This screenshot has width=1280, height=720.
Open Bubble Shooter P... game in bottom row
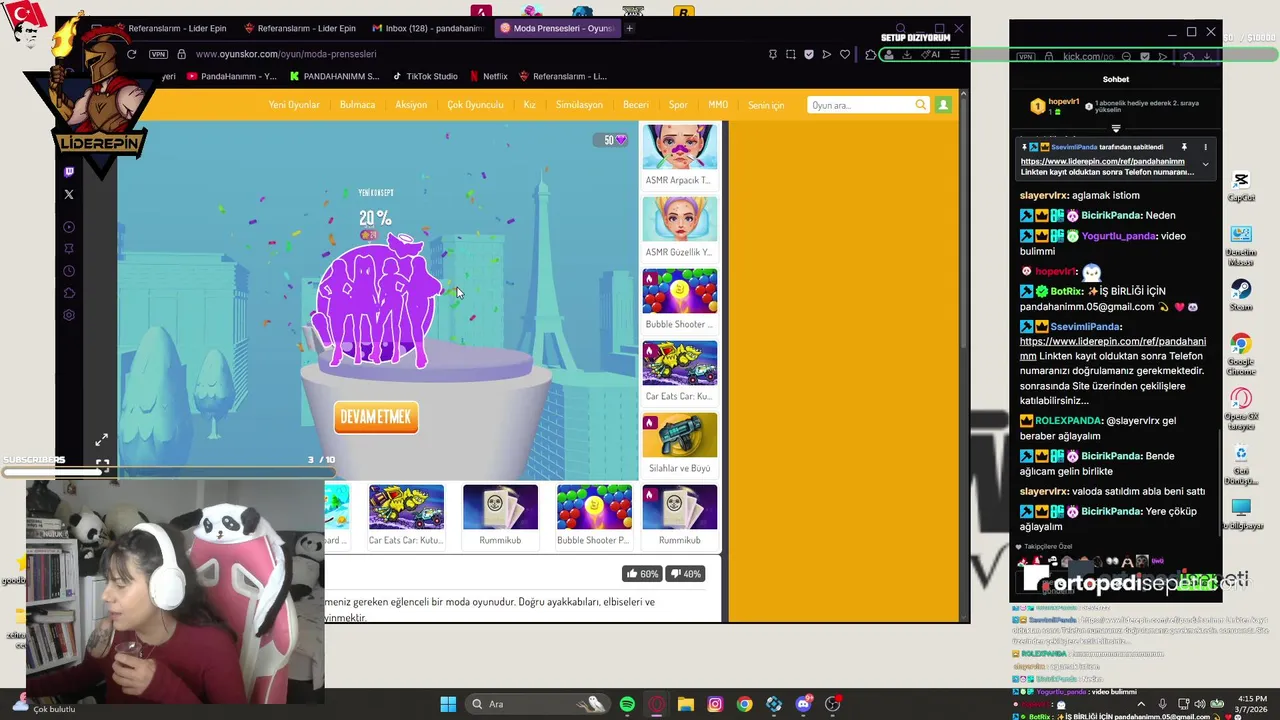[594, 508]
